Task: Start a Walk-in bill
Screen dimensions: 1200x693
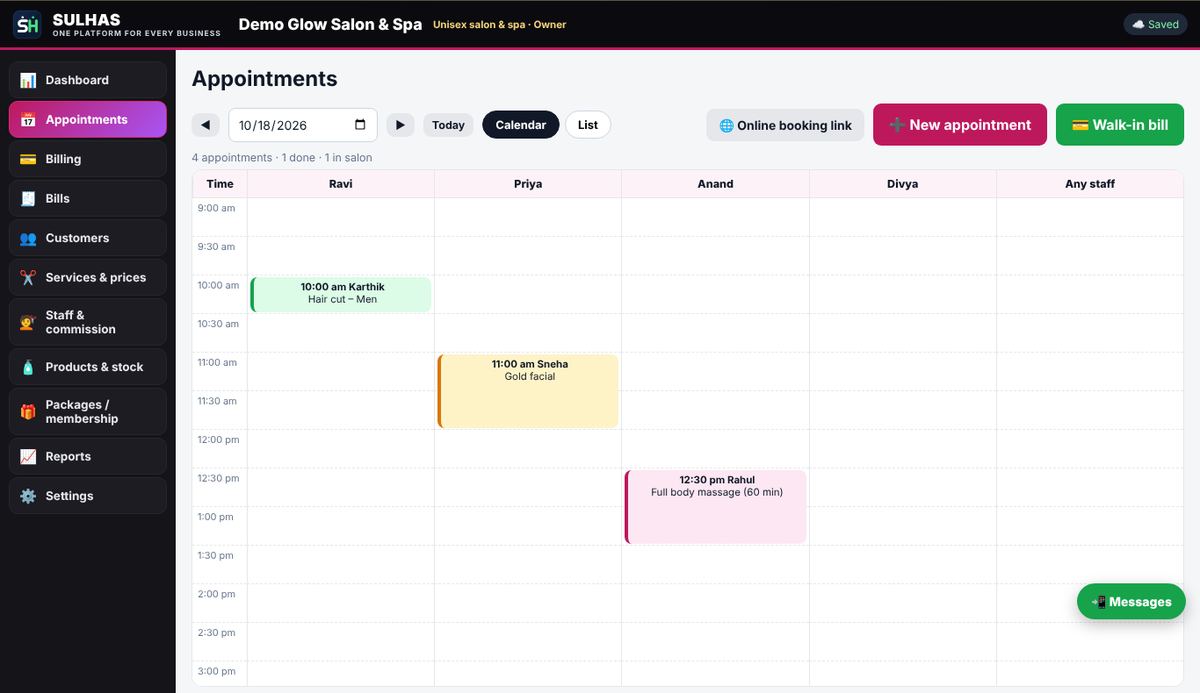Action: [x=1120, y=125]
